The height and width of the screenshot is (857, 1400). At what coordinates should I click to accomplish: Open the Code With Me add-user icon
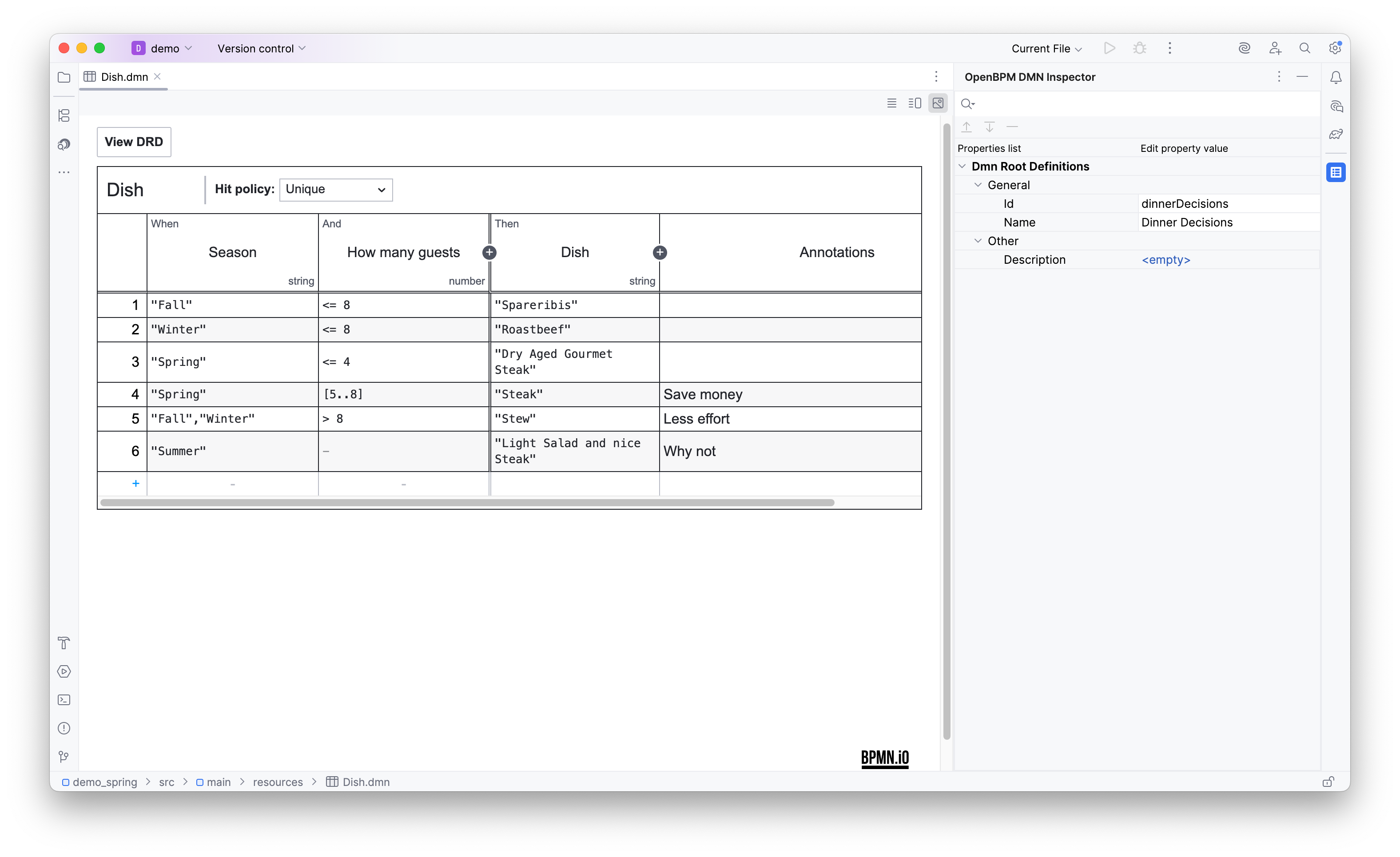[1275, 48]
